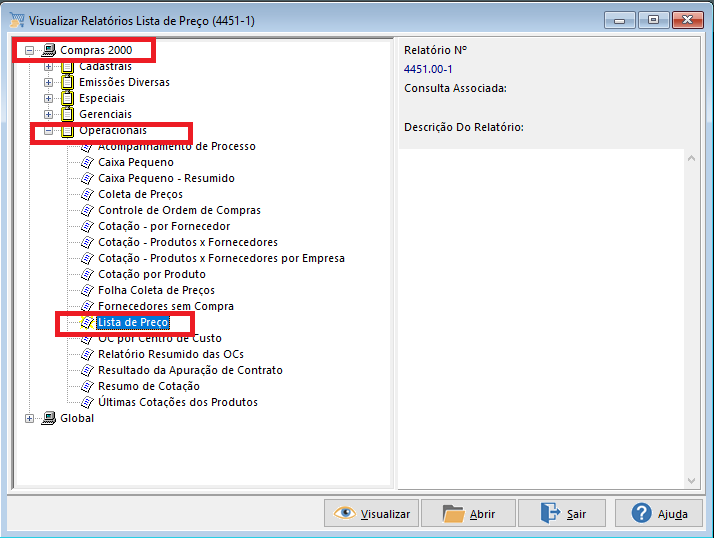Select Últimas Cotações dos Produtos
Viewport: 714px width, 538px height.
pyautogui.click(x=178, y=402)
